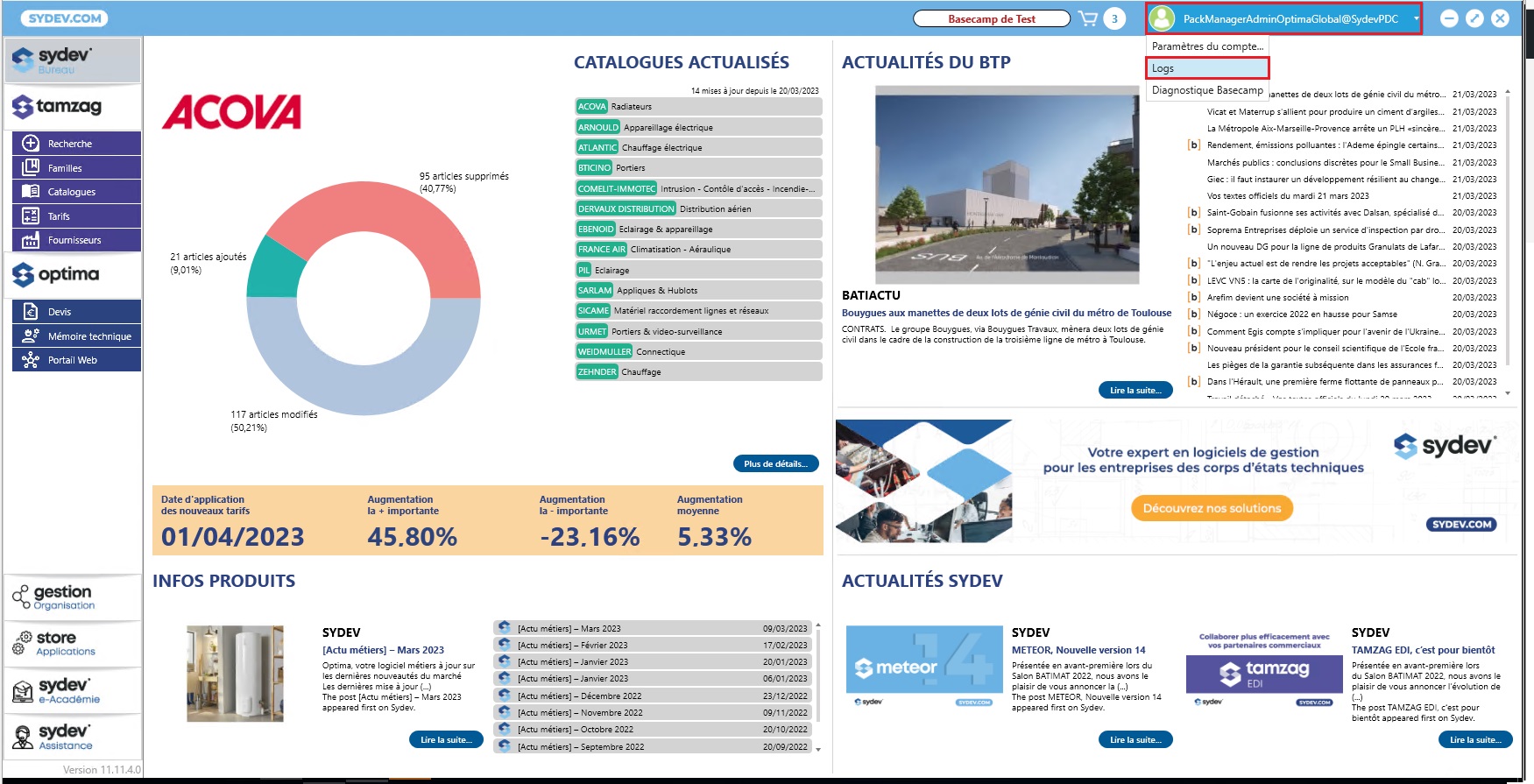Open the BTICINO Portiers catalogue
1534x784 pixels.
click(x=698, y=167)
